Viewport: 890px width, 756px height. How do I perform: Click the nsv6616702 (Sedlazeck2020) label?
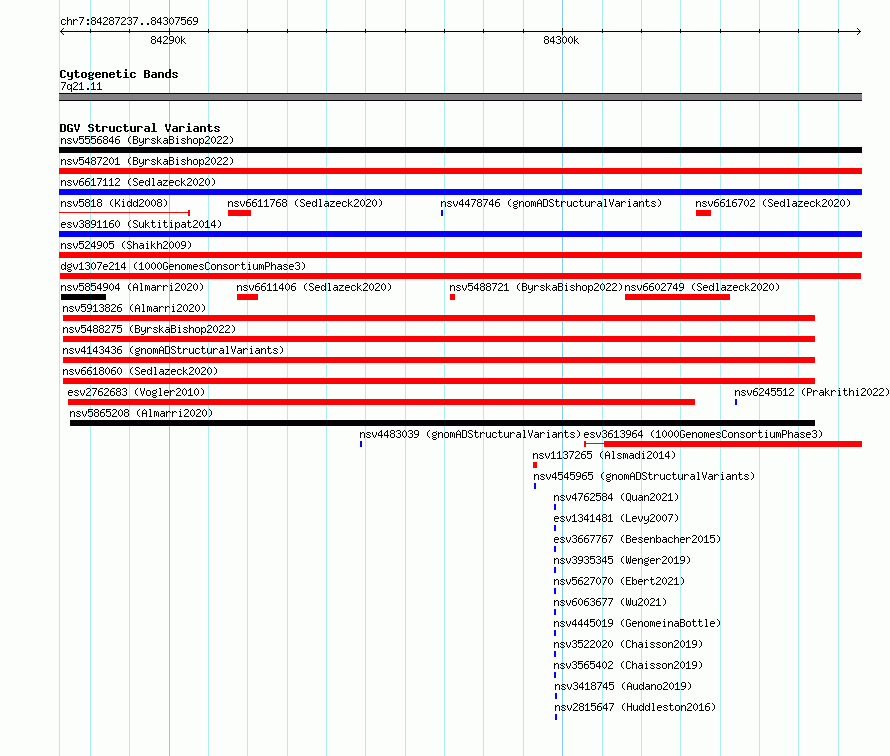[773, 203]
